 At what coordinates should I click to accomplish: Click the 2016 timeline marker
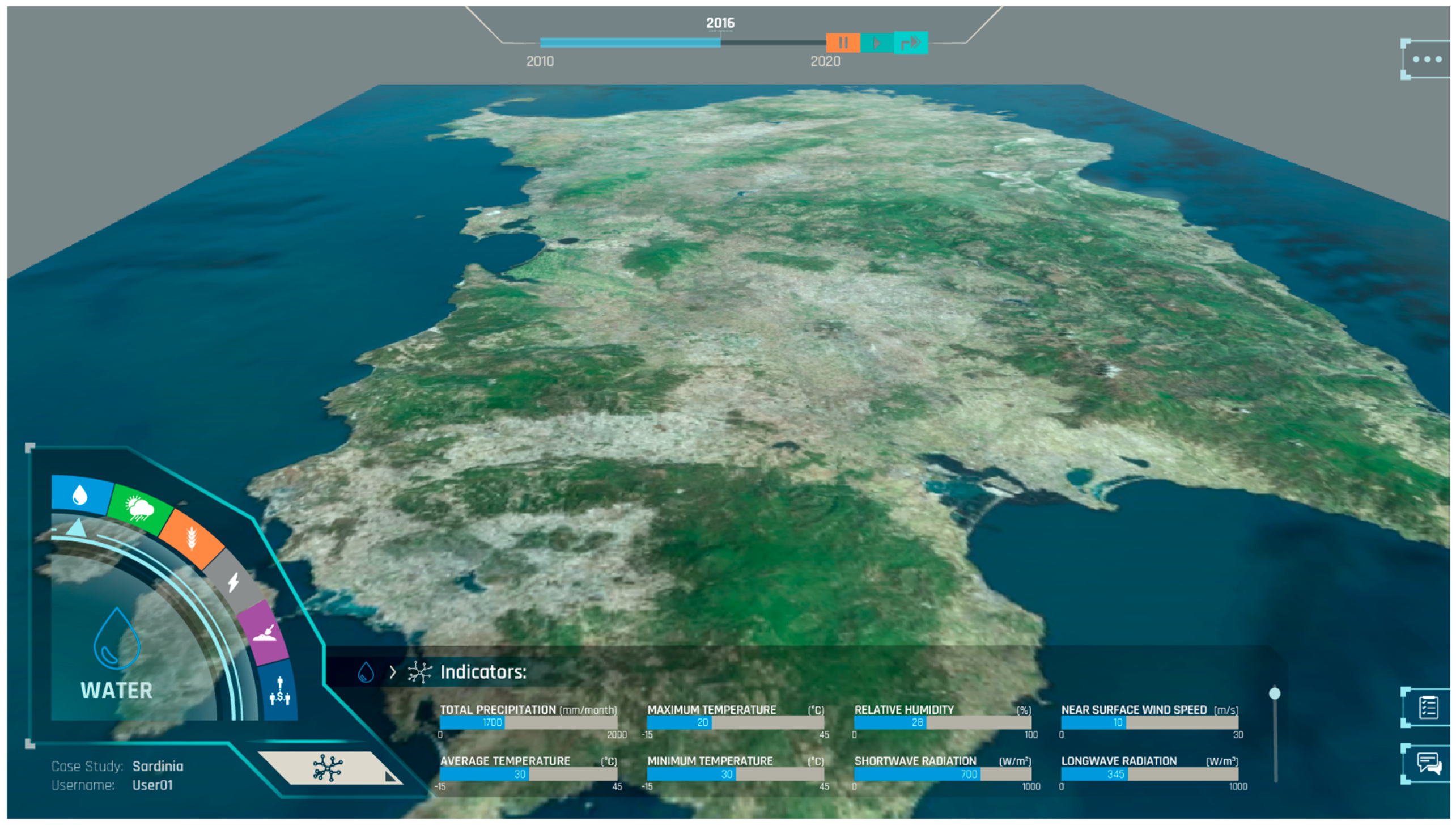pyautogui.click(x=720, y=23)
